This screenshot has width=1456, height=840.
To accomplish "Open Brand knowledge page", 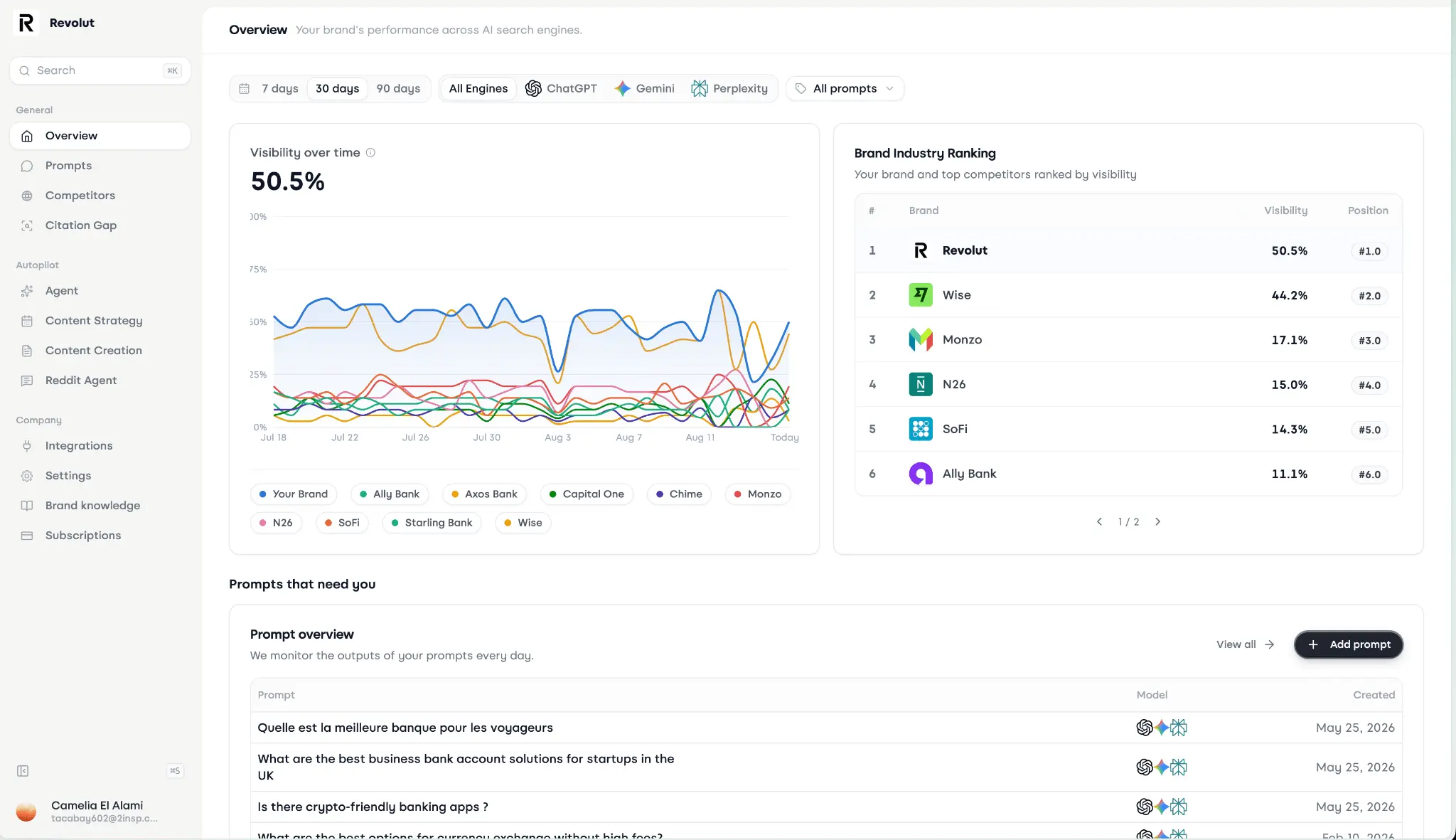I will coord(100,506).
